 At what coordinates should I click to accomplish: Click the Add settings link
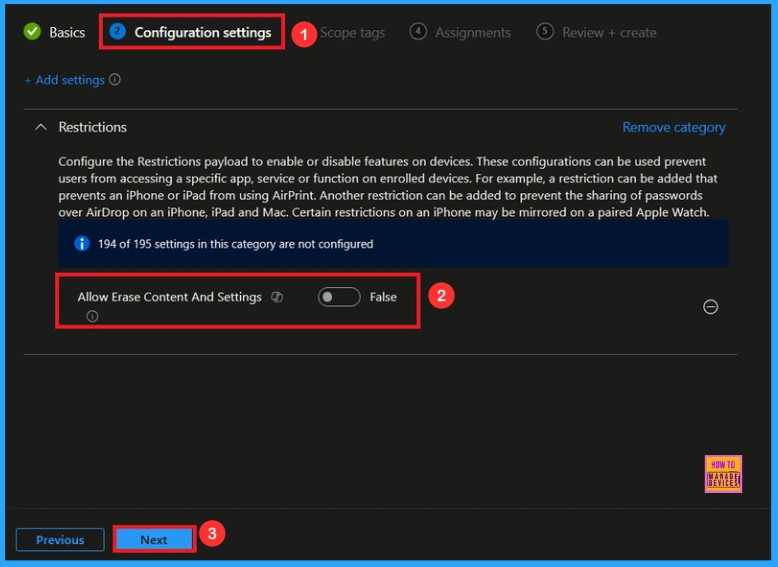pyautogui.click(x=65, y=80)
